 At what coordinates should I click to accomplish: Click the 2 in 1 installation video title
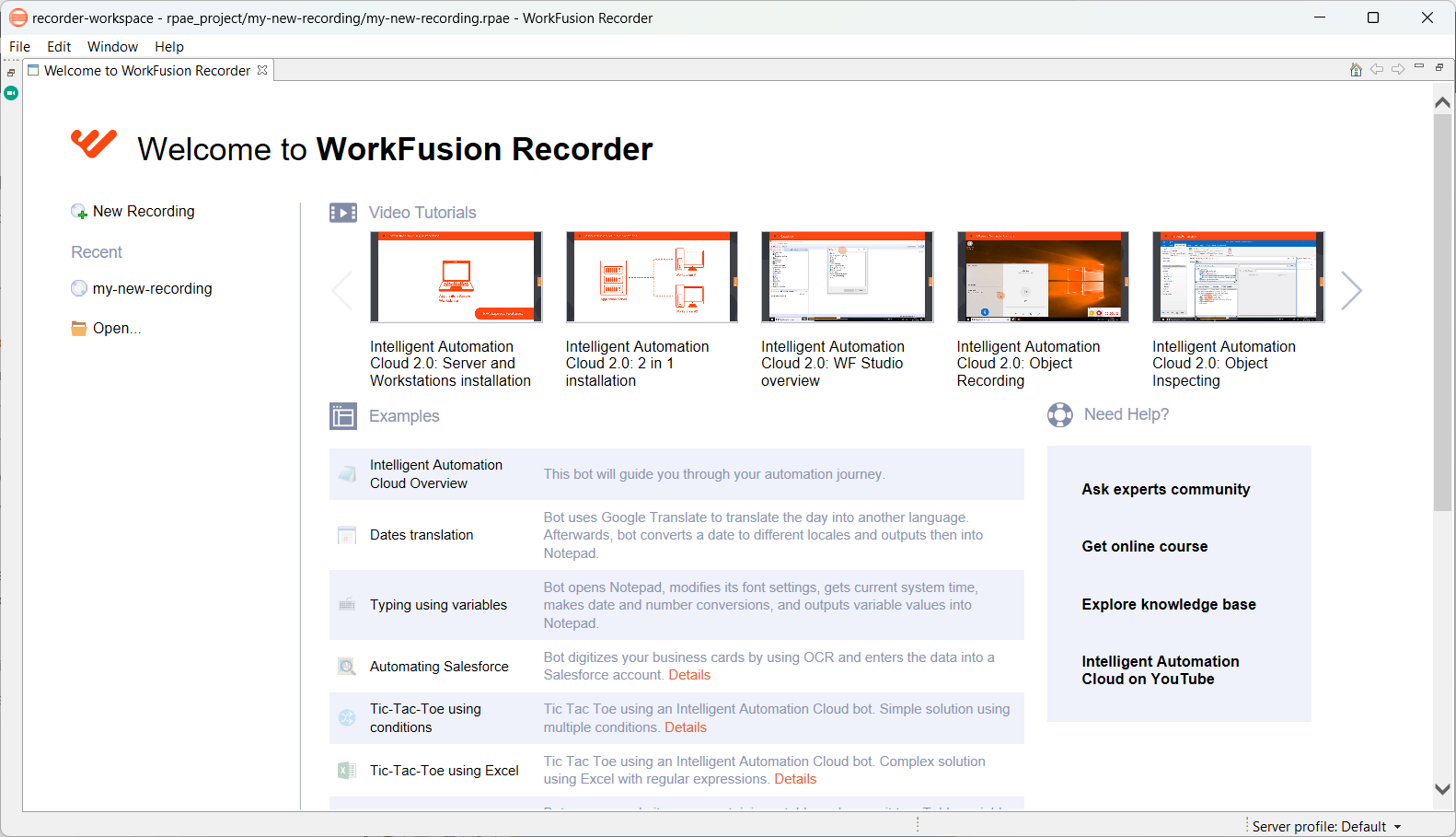coord(637,364)
